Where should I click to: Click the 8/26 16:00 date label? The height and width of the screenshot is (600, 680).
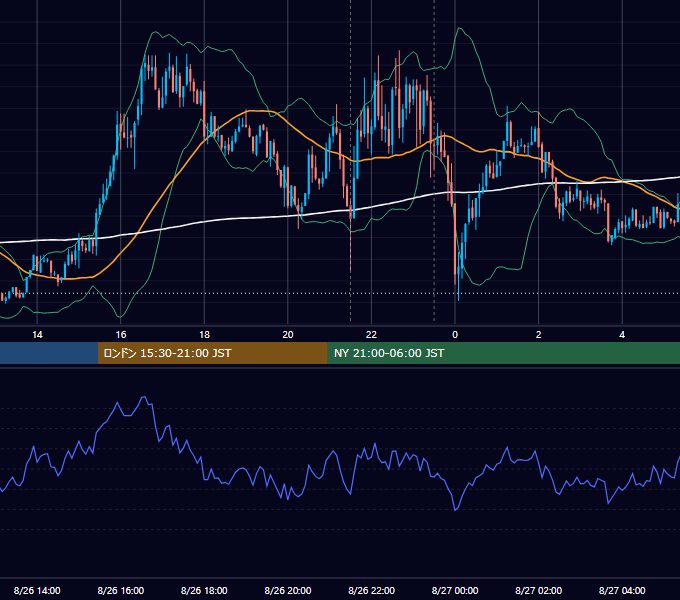(121, 590)
